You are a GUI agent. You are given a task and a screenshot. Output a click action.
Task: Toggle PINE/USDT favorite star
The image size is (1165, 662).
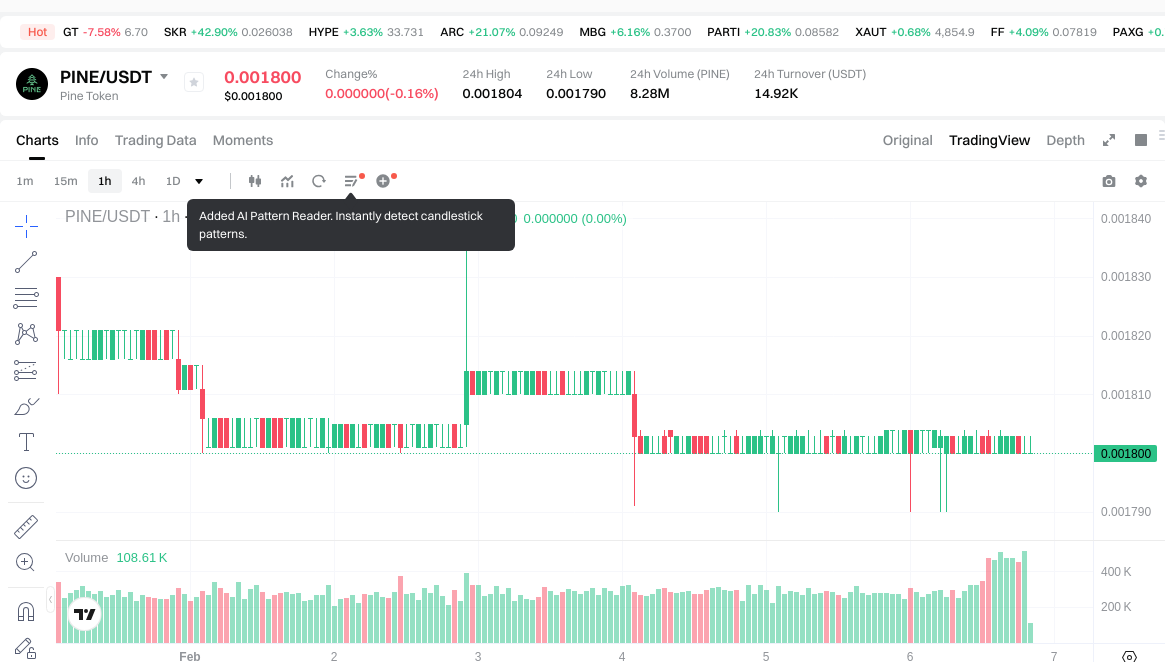tap(194, 82)
